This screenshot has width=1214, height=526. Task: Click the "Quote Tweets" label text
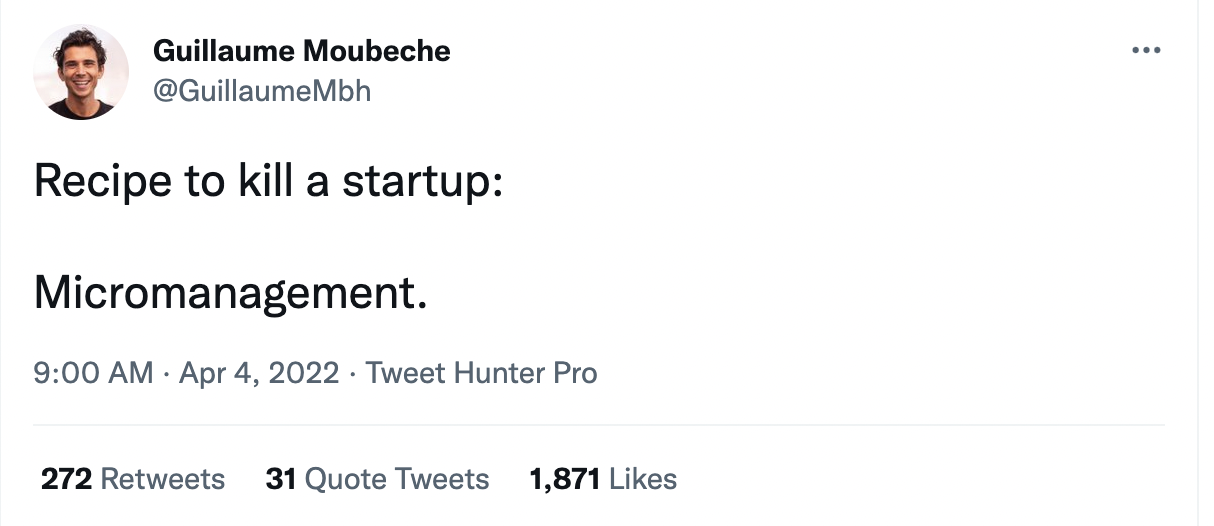(x=397, y=479)
